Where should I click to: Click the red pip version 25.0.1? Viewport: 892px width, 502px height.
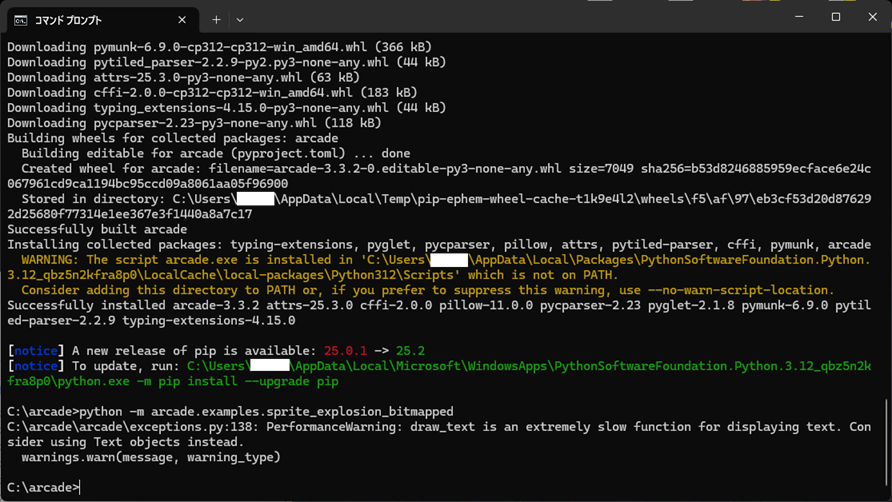[345, 351]
